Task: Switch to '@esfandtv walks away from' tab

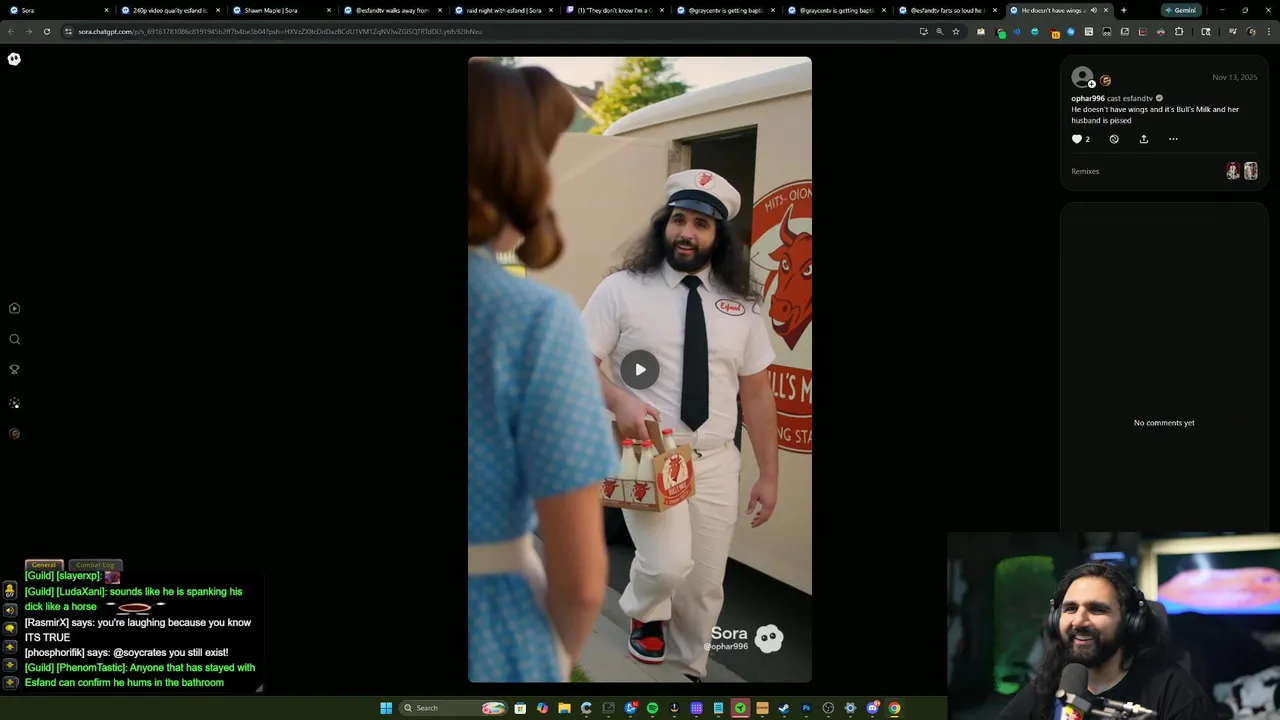Action: point(391,10)
